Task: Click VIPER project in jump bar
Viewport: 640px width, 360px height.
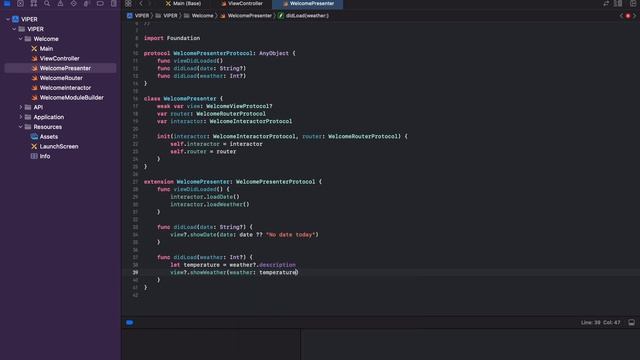Action: (x=138, y=16)
